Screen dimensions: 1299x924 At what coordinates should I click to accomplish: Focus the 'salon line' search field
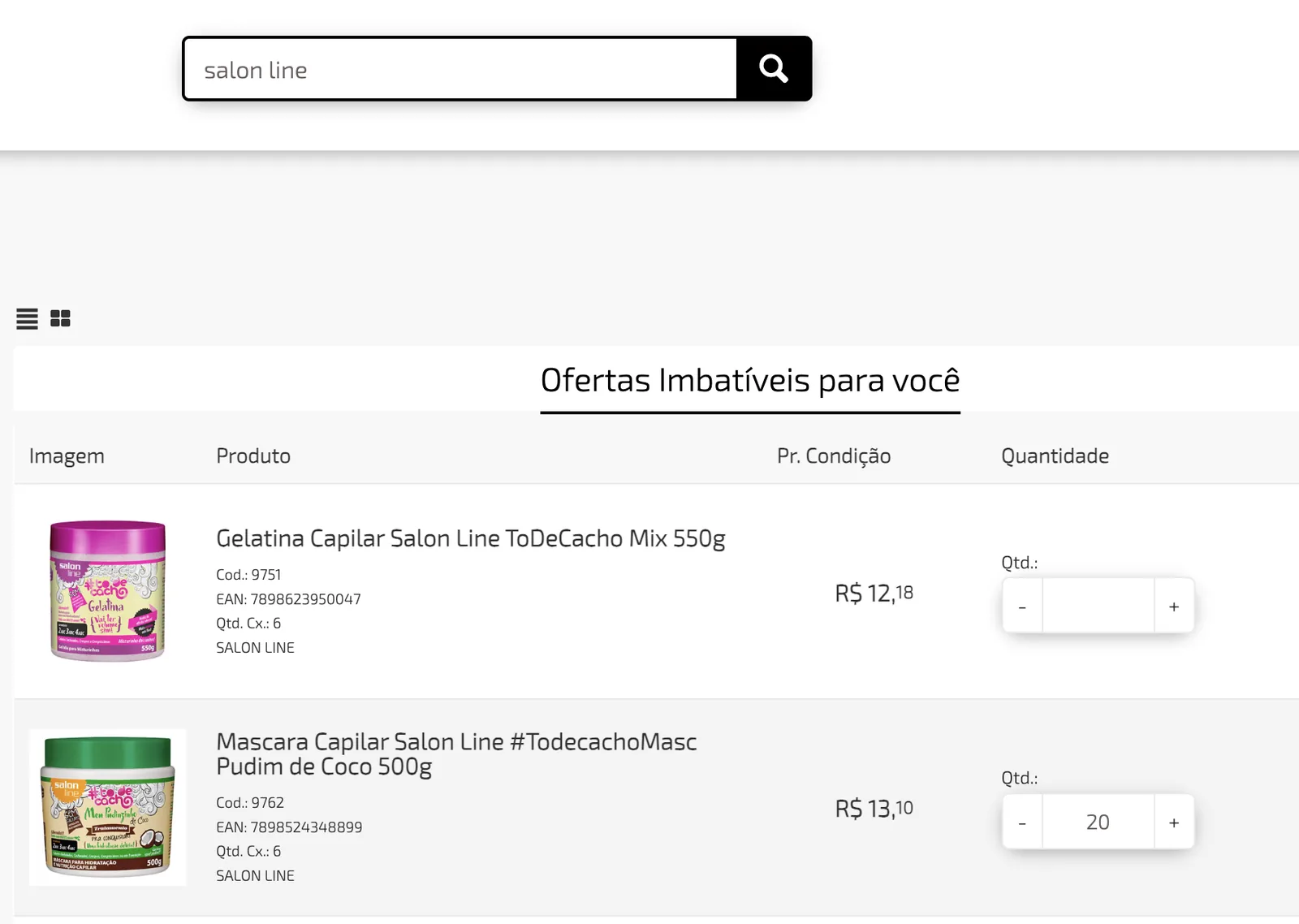(460, 69)
